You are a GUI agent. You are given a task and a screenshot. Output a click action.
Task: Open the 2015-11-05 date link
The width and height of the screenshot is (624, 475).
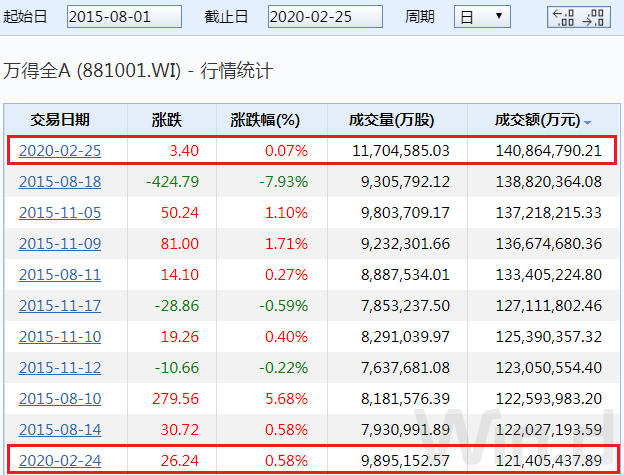click(x=60, y=213)
